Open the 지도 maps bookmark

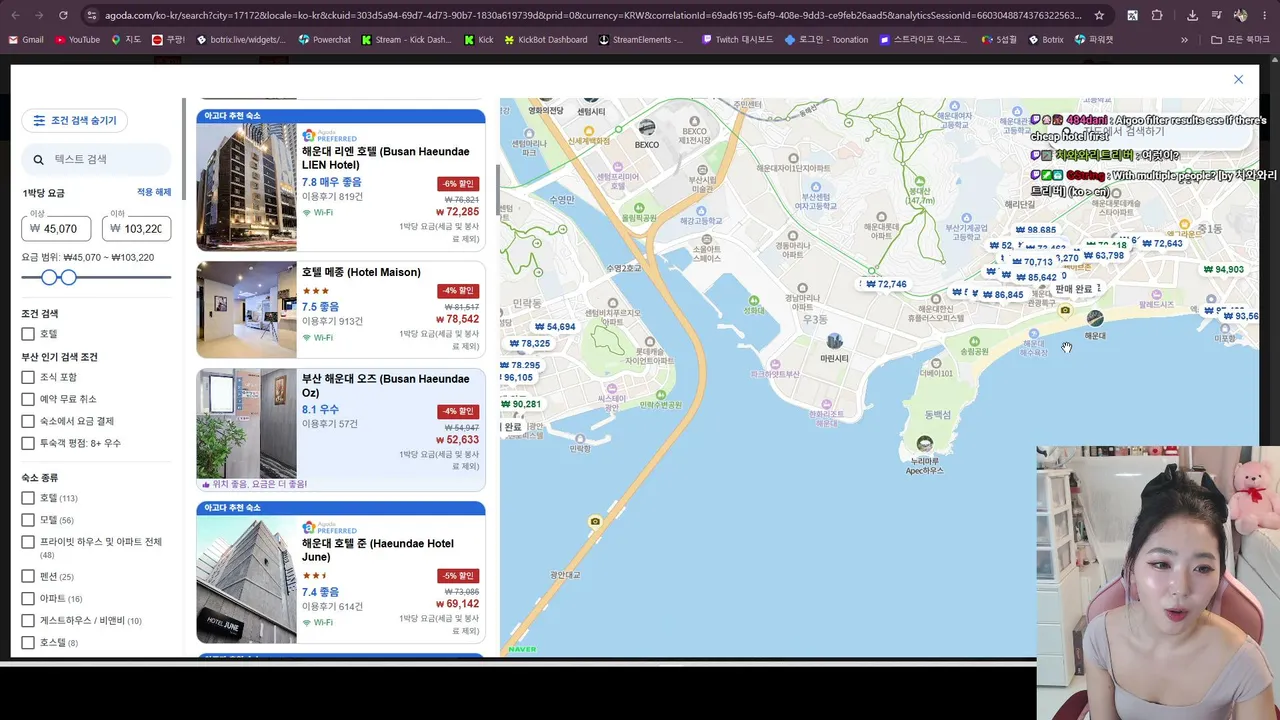[126, 40]
